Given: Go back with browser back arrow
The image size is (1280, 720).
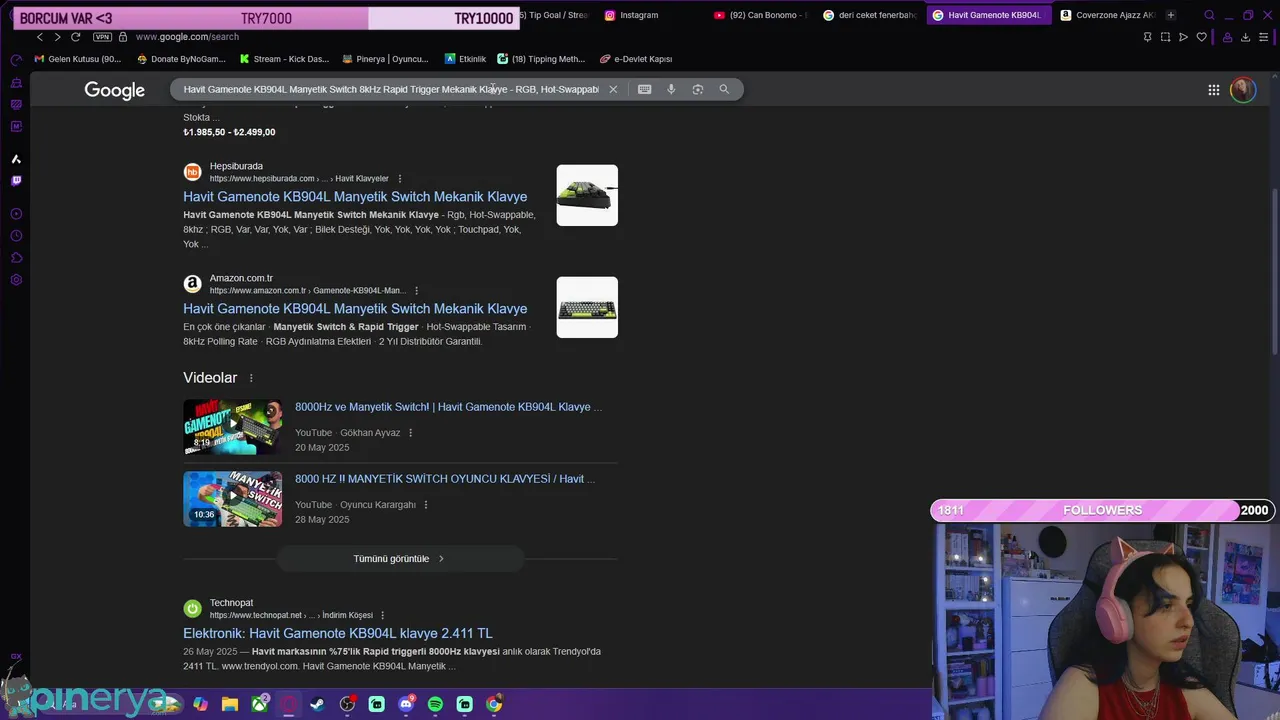Looking at the screenshot, I should (x=40, y=37).
